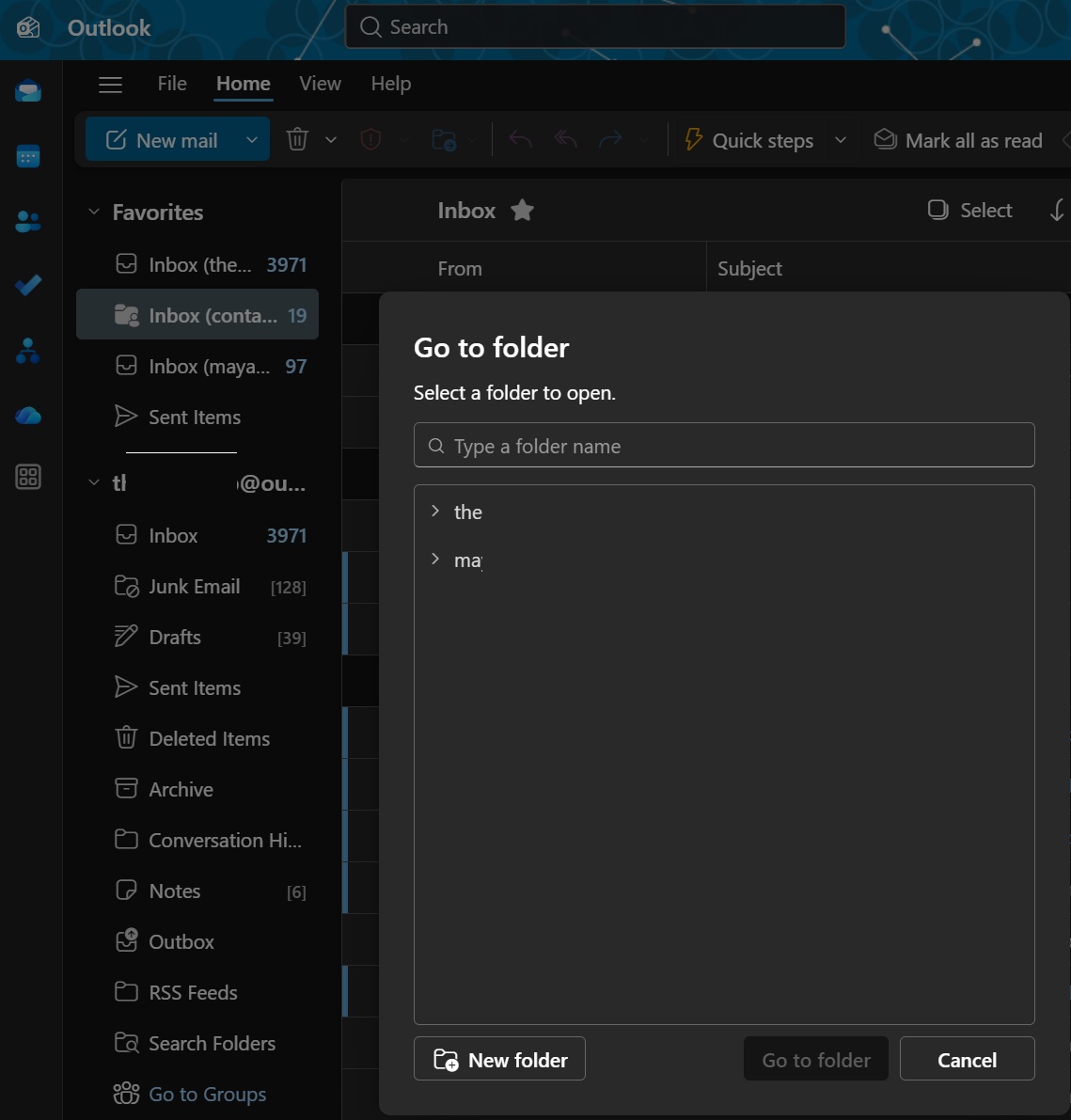Click the Type a folder name field
1071x1120 pixels.
(724, 445)
